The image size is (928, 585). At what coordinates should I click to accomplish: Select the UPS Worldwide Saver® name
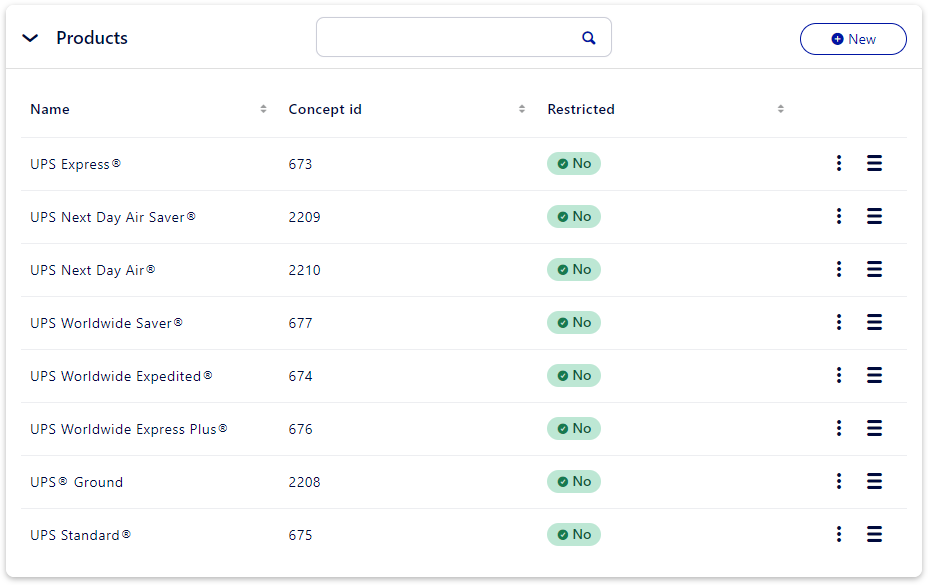click(106, 323)
